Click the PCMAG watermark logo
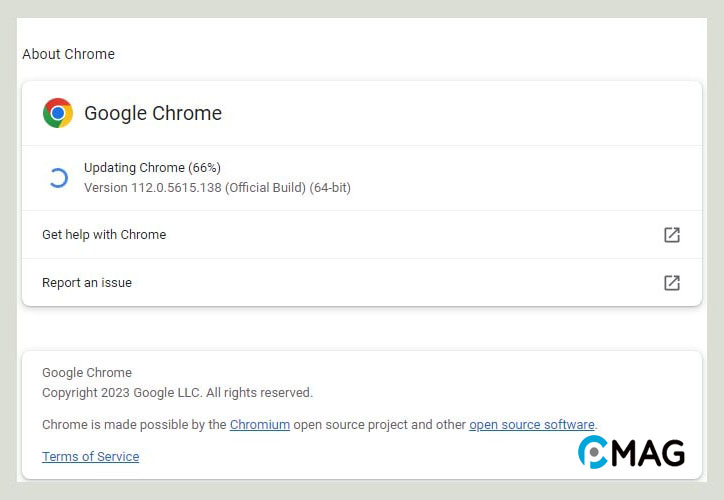This screenshot has height=500, width=724. click(x=631, y=452)
